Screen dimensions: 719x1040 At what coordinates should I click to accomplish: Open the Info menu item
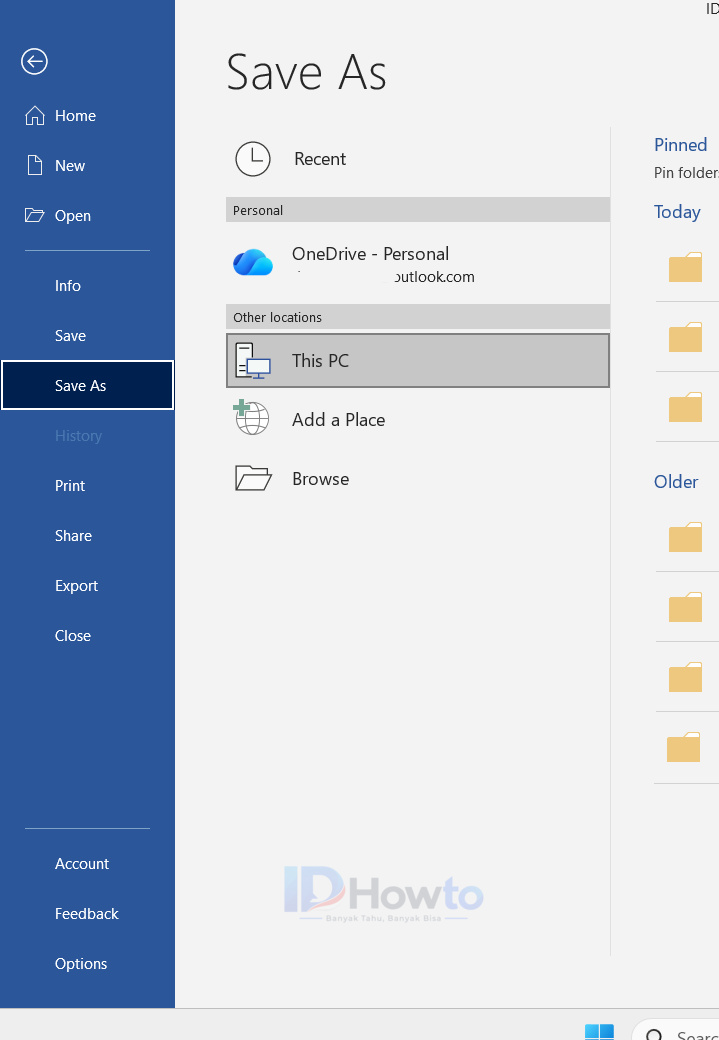tap(68, 286)
